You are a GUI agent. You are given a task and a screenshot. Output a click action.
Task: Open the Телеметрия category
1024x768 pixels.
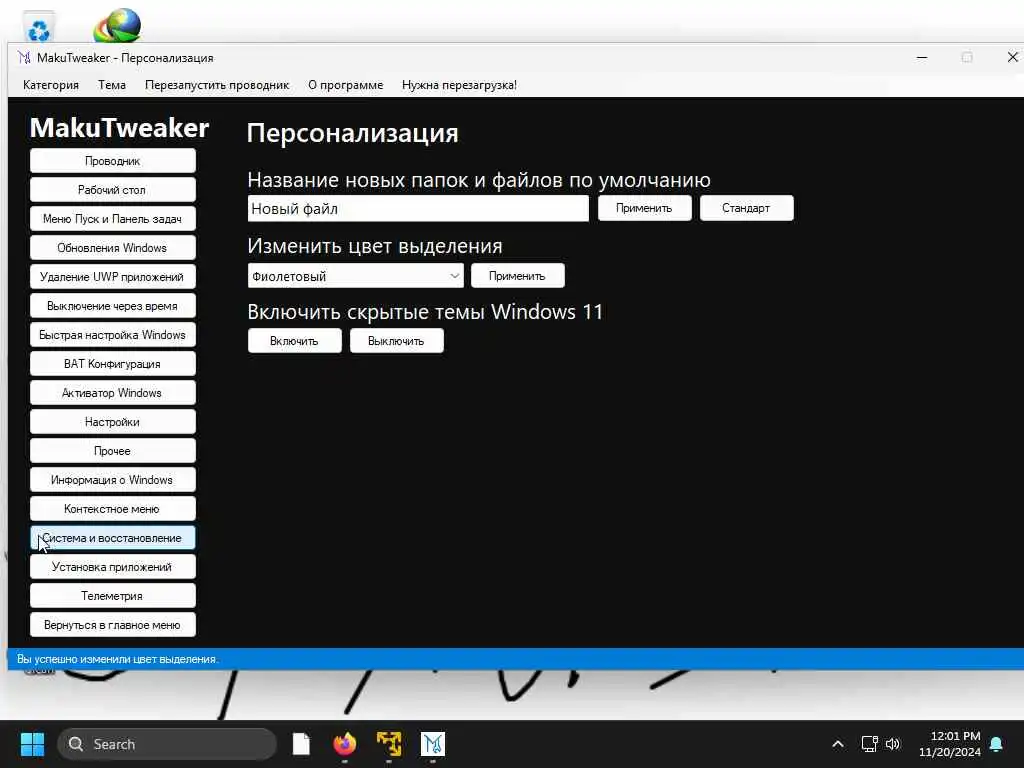point(112,596)
